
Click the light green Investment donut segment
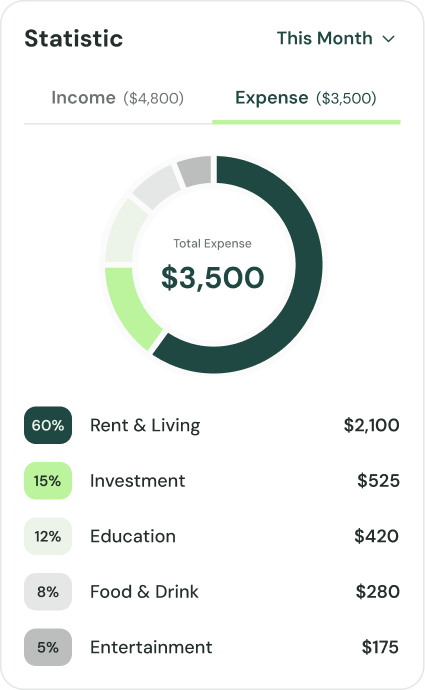click(x=130, y=306)
